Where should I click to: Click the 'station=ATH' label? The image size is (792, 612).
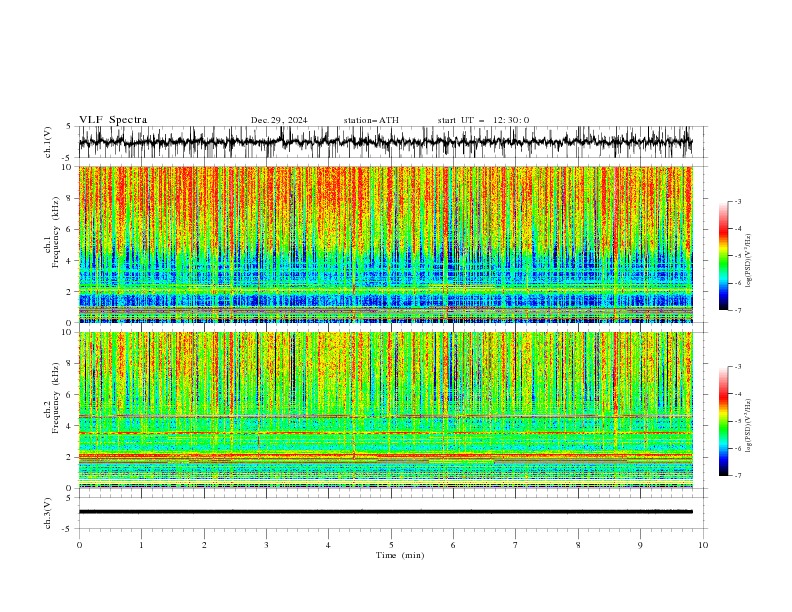tap(371, 120)
